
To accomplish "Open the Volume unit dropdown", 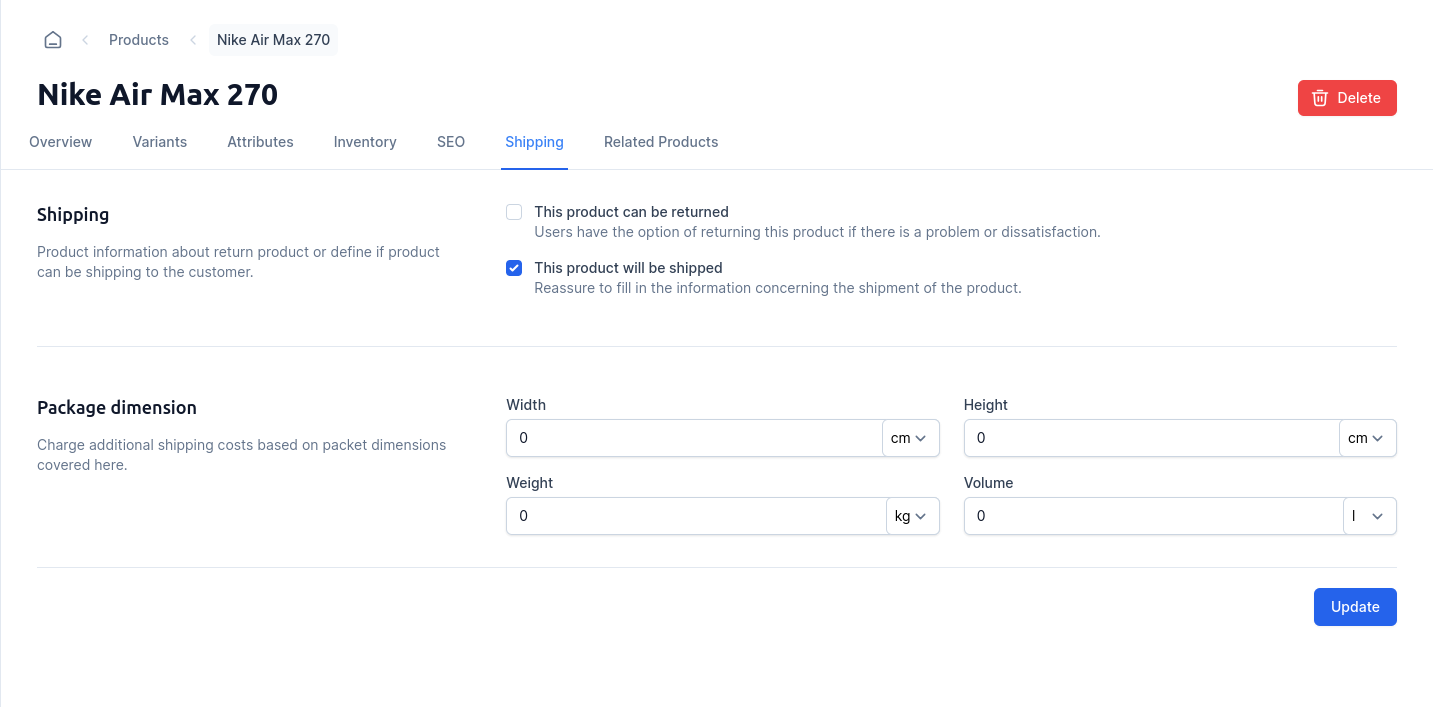I will click(x=1369, y=516).
